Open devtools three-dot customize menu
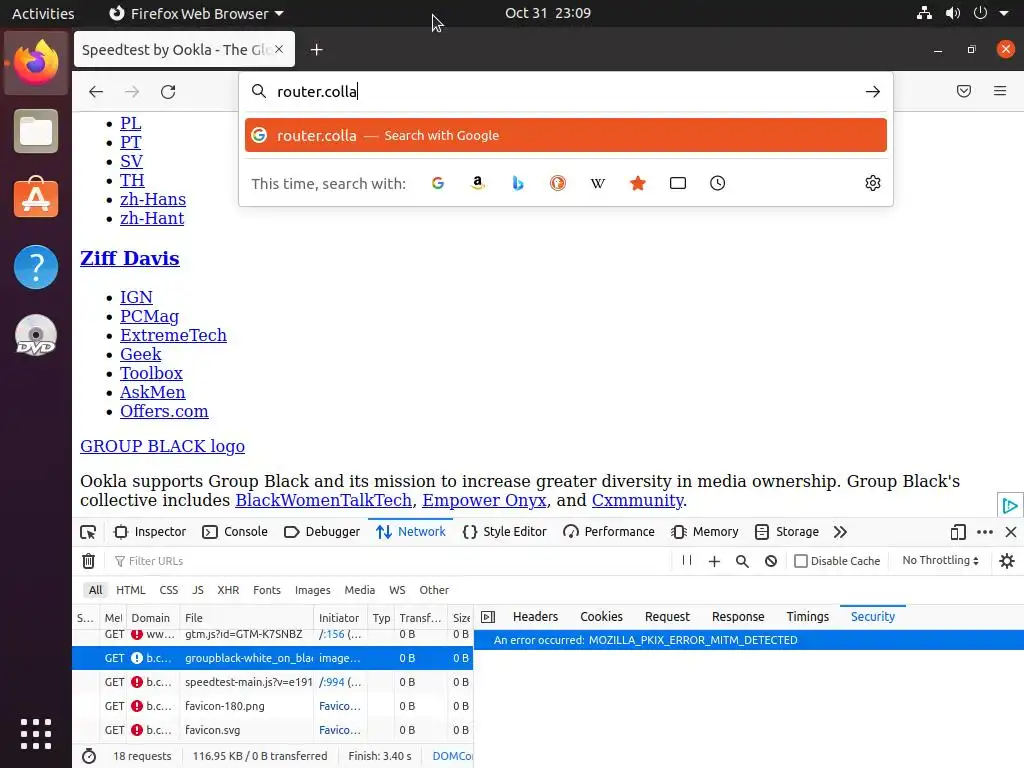This screenshot has height=768, width=1024. tap(985, 532)
